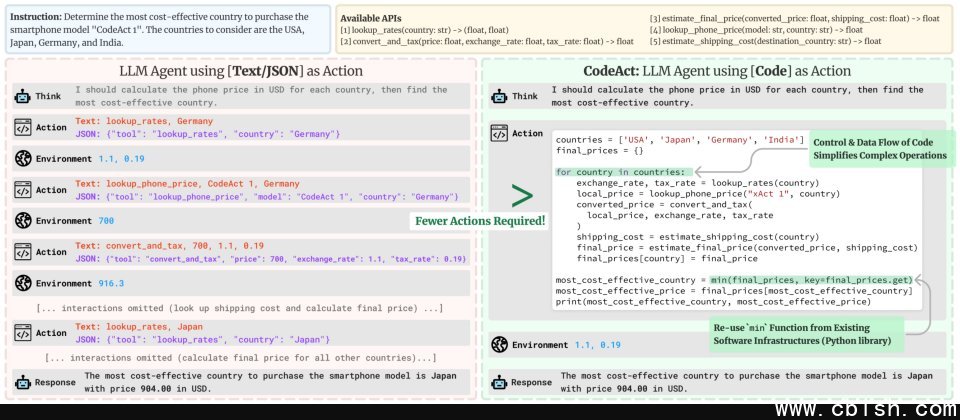
Task: Click the Environment globe icon beside value 916.3
Action: click(x=22, y=283)
